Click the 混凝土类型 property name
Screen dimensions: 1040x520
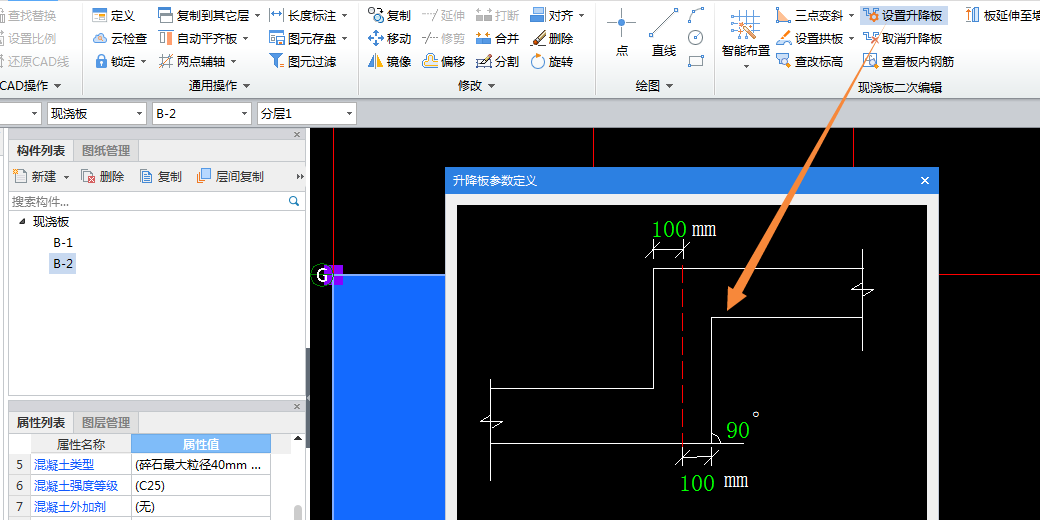coord(64,465)
